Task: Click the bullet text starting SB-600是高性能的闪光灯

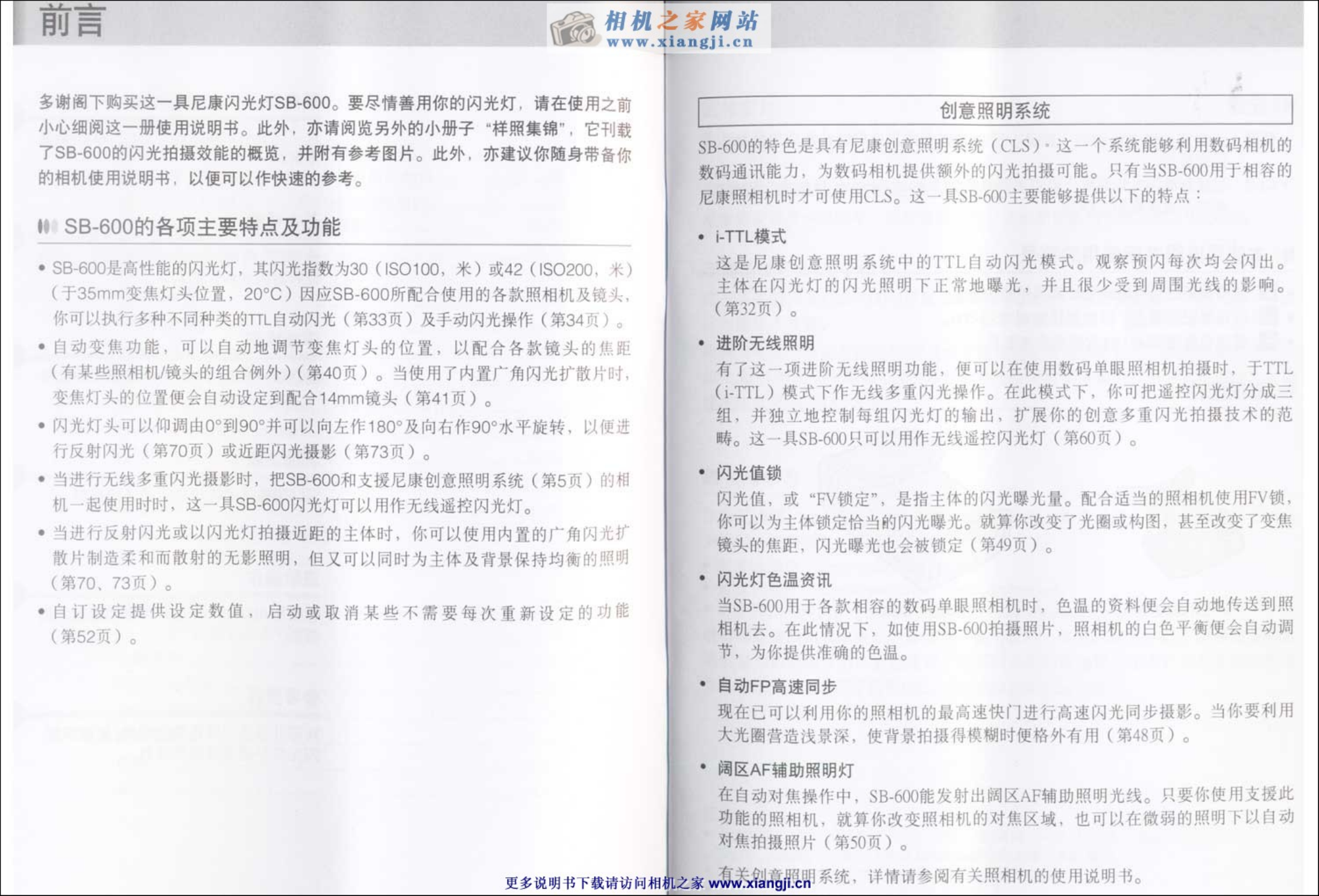Action: 342,294
